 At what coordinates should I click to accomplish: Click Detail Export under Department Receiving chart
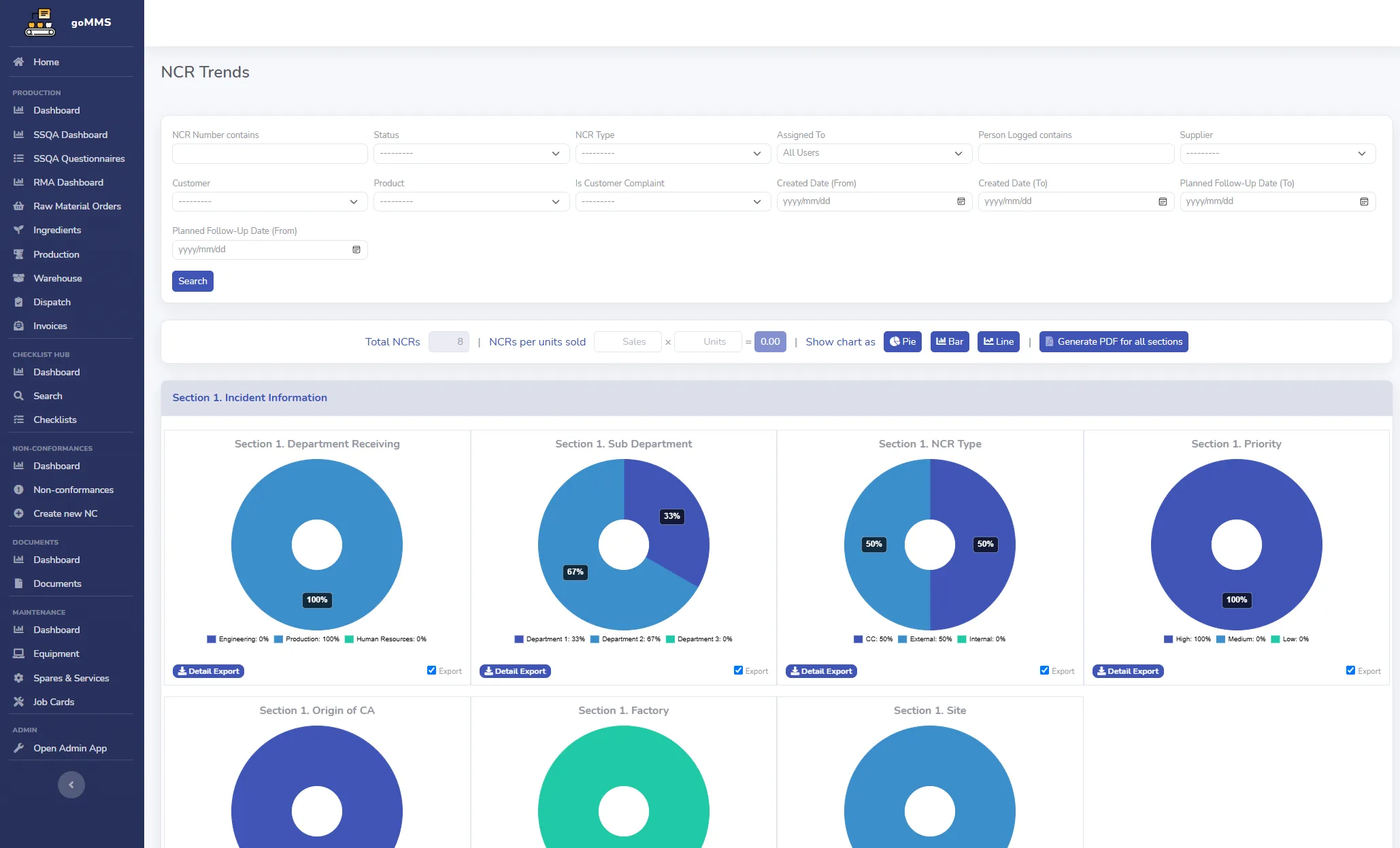[x=208, y=671]
